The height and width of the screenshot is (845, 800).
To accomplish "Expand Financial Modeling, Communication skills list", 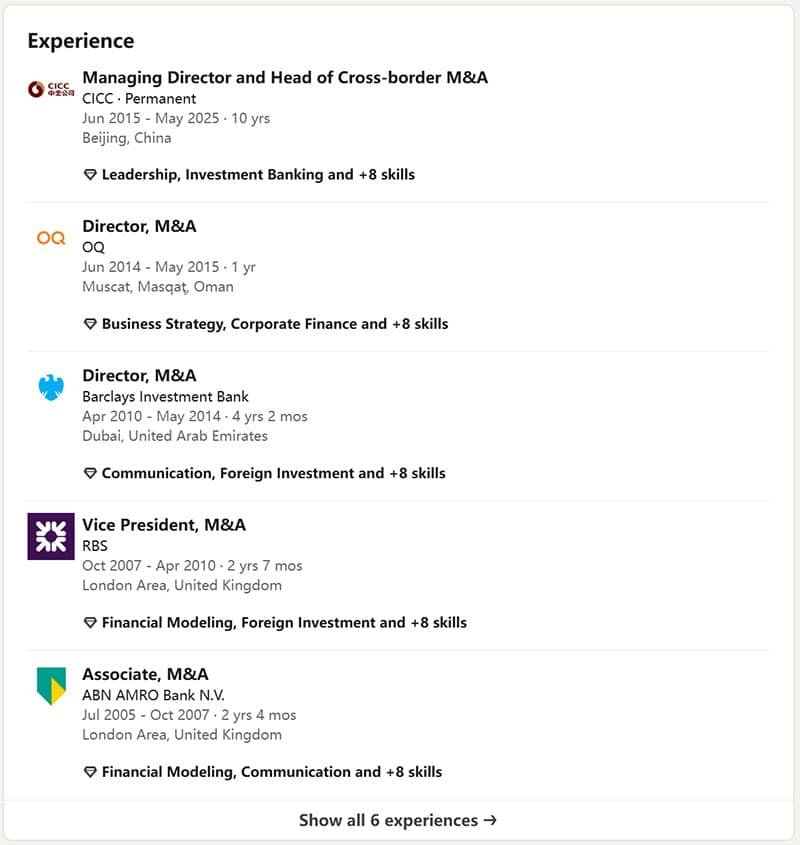I will pos(272,772).
